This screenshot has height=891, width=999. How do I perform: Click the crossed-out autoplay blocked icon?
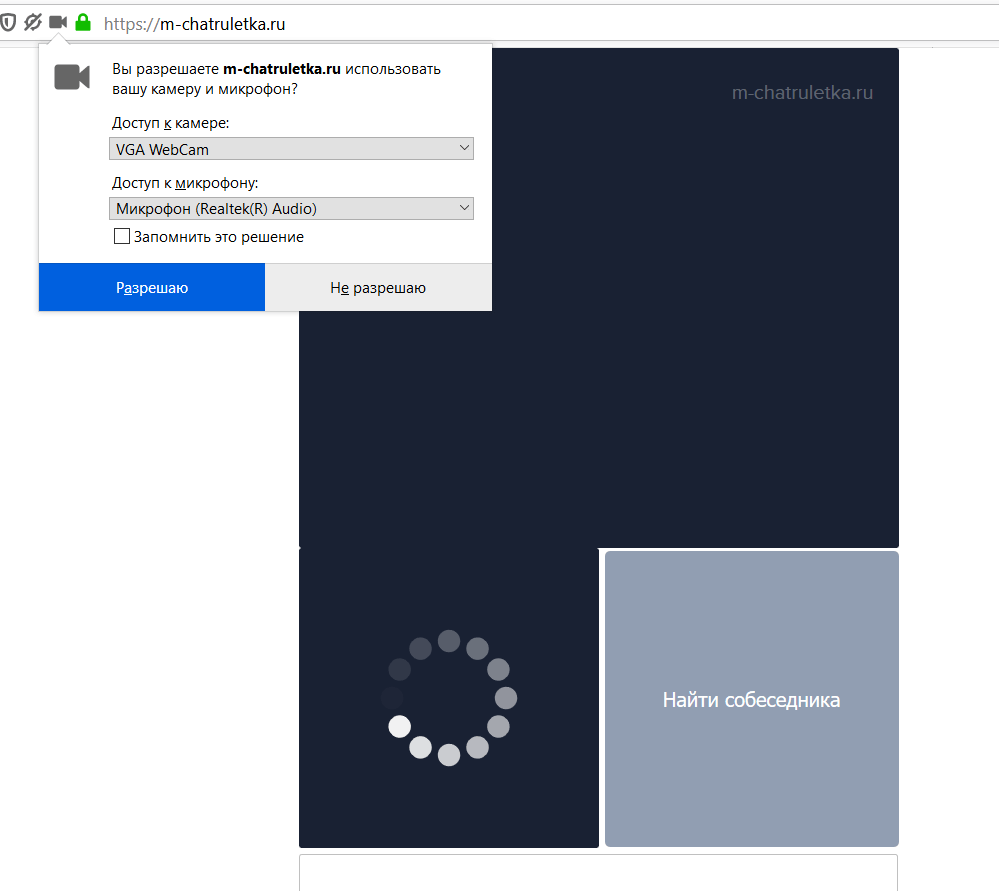coord(33,23)
